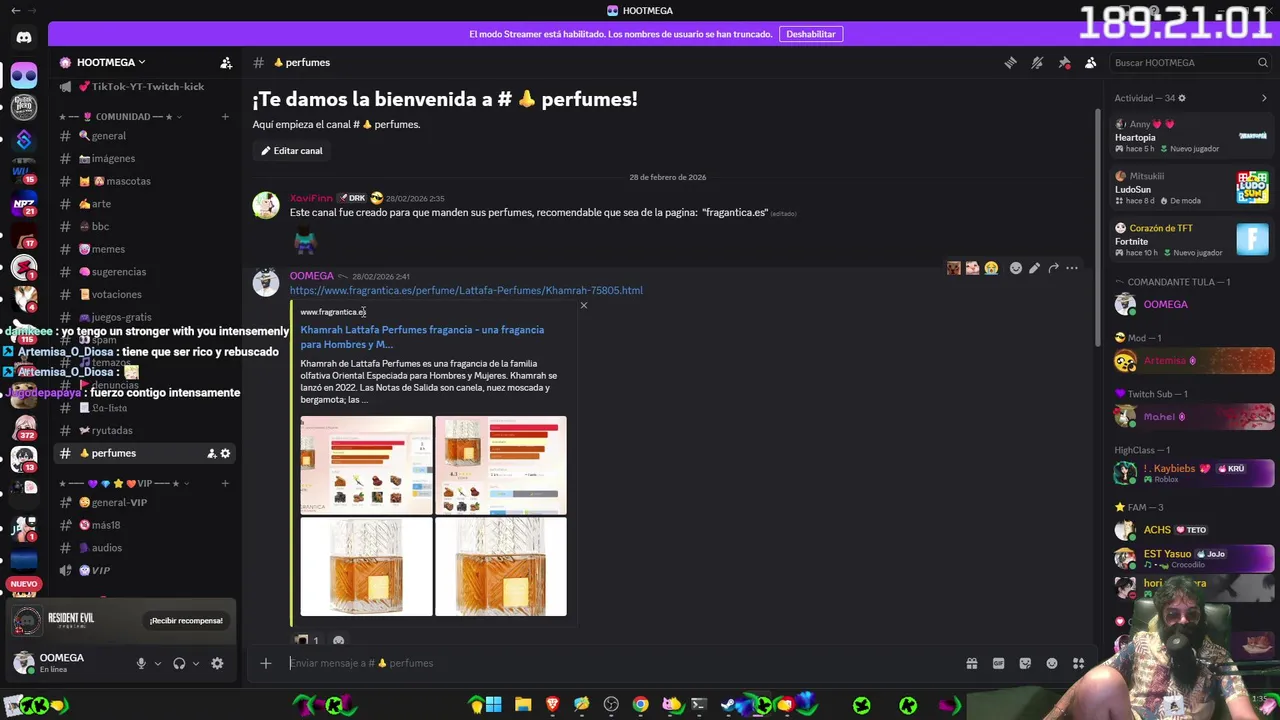Screen dimensions: 1280x720
Task: Toggle channel notification mute bell icon
Action: click(x=1037, y=63)
